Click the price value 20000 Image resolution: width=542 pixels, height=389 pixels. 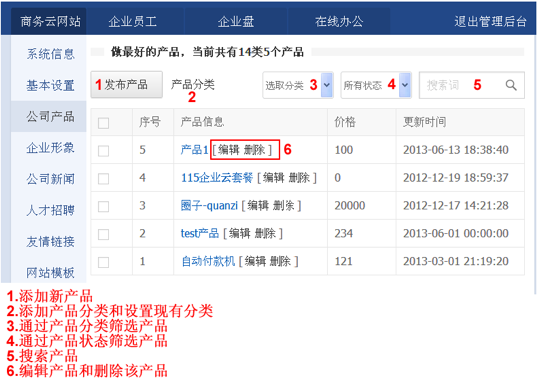coord(349,206)
